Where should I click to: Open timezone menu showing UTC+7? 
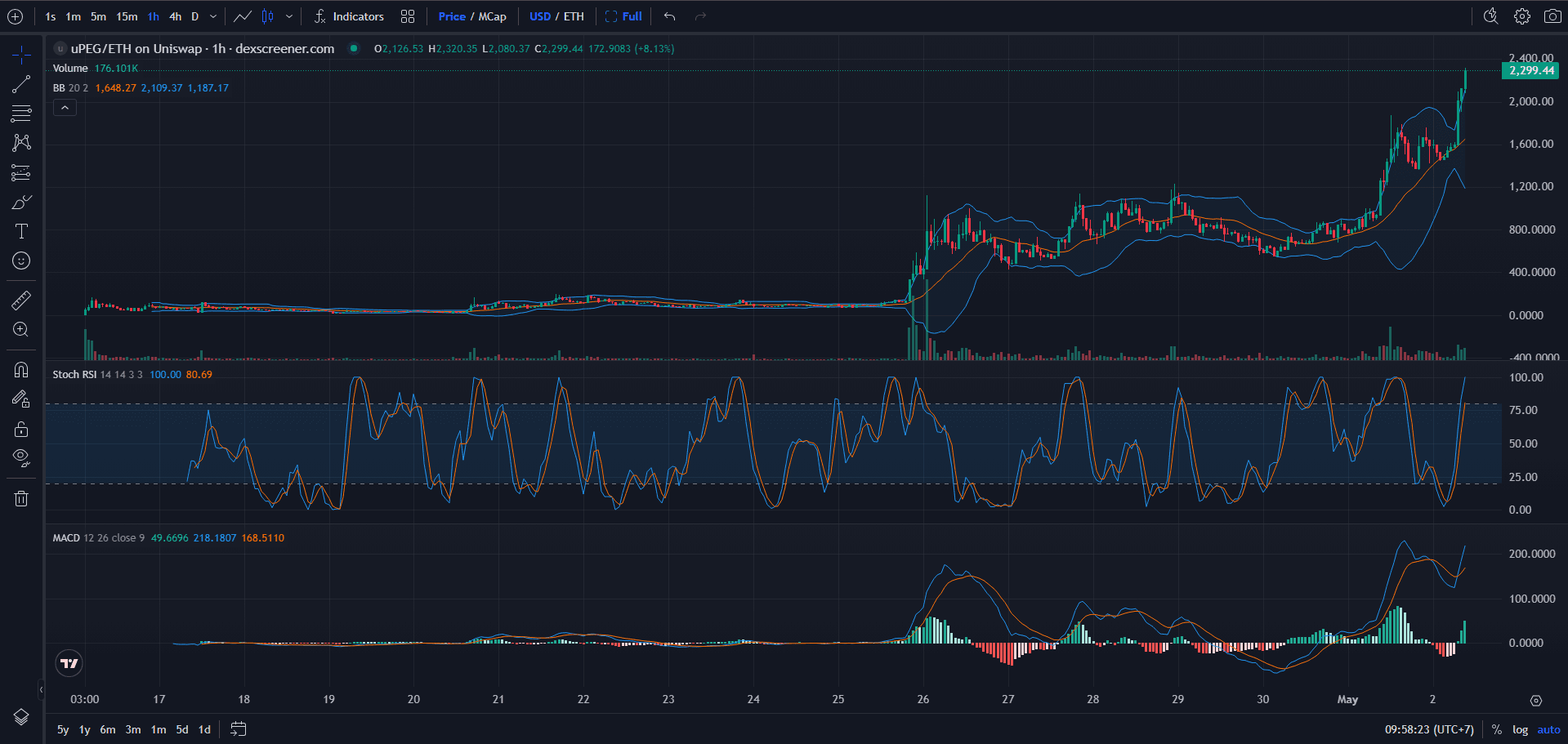(x=1429, y=729)
